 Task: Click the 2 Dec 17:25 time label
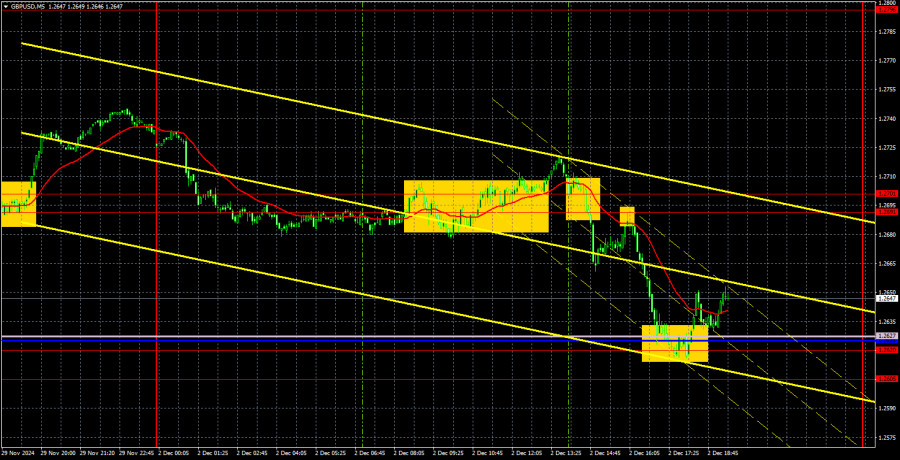click(682, 453)
